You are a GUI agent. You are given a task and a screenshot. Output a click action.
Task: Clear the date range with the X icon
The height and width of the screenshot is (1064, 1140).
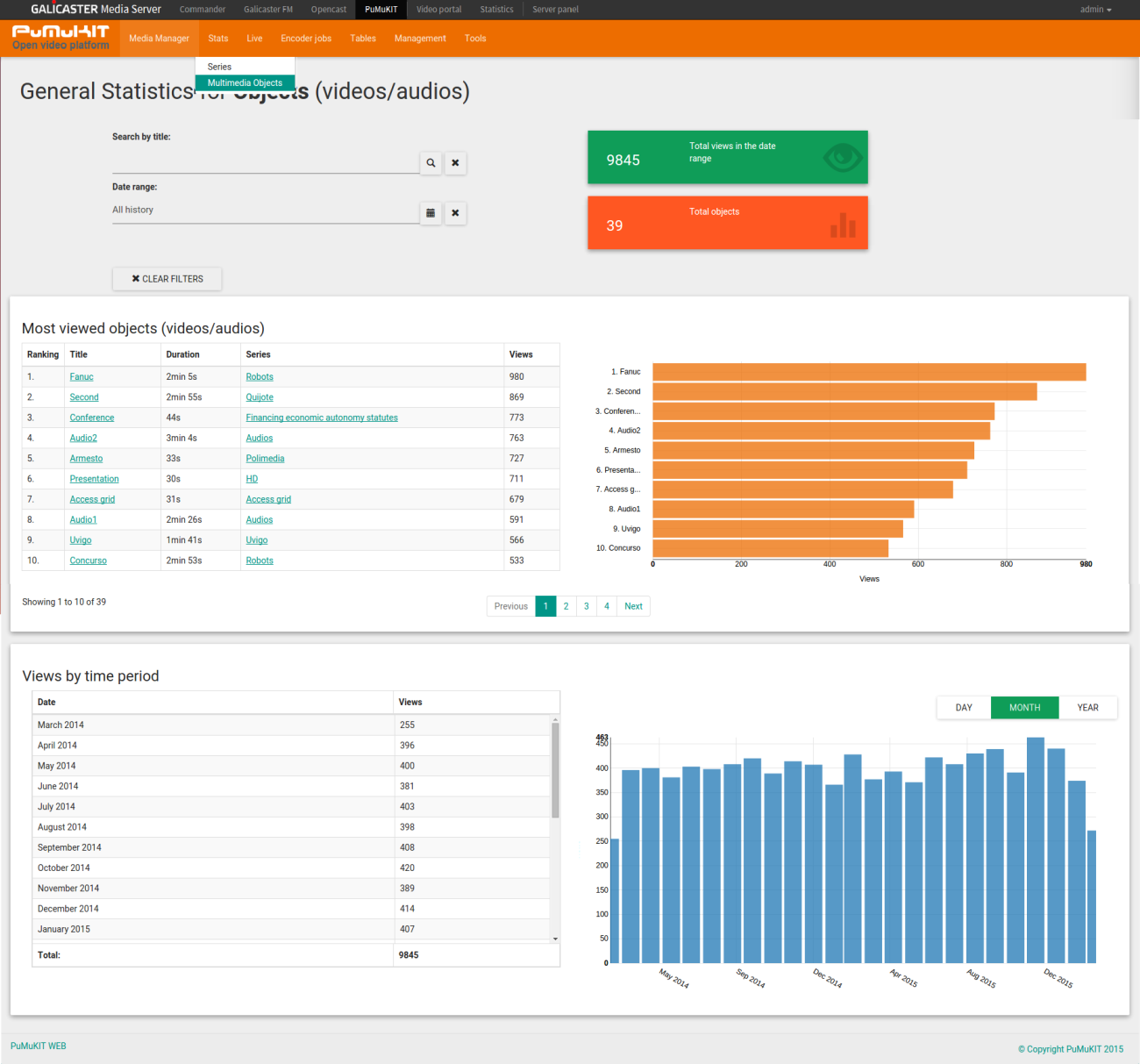[x=455, y=213]
